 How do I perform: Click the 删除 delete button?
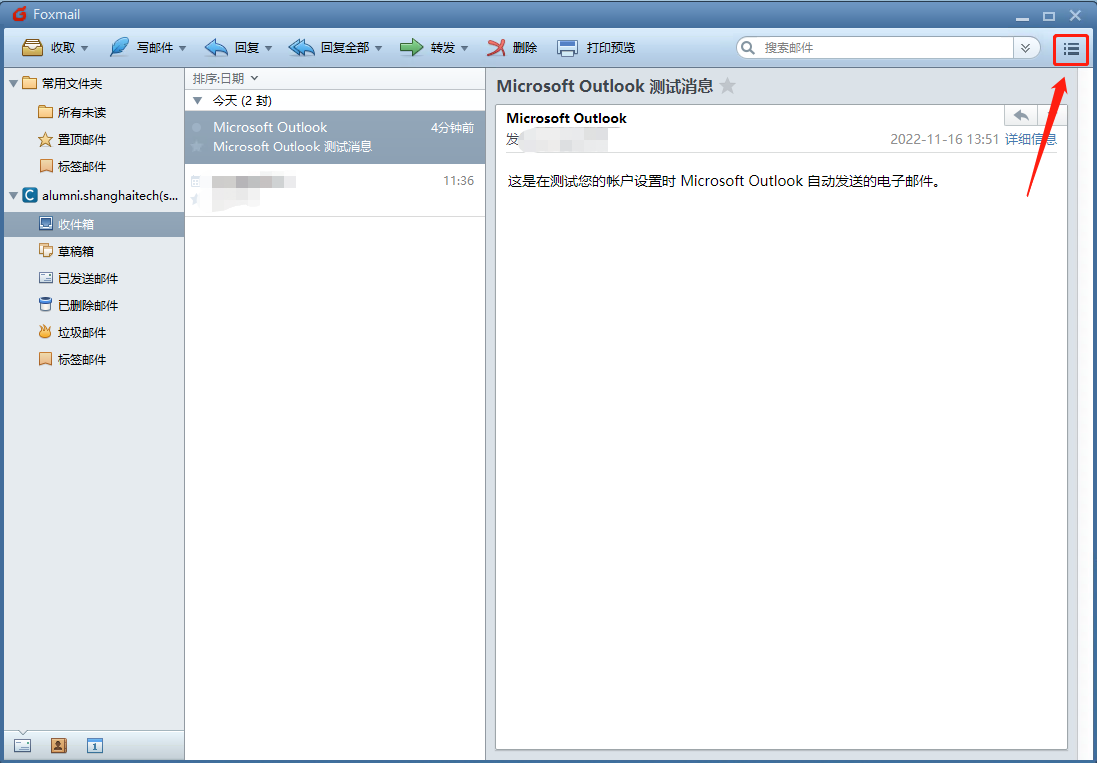(512, 48)
